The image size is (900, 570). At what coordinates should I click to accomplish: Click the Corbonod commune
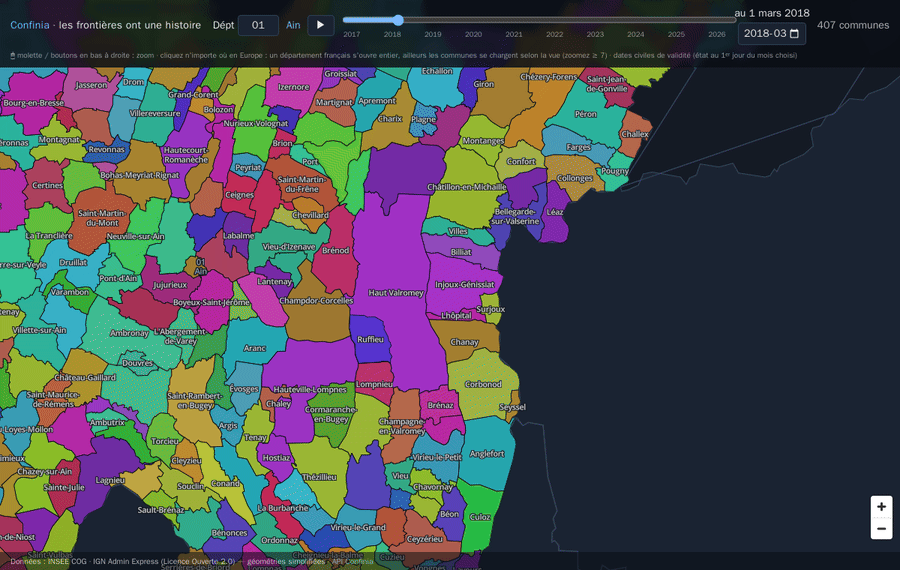pyautogui.click(x=483, y=385)
